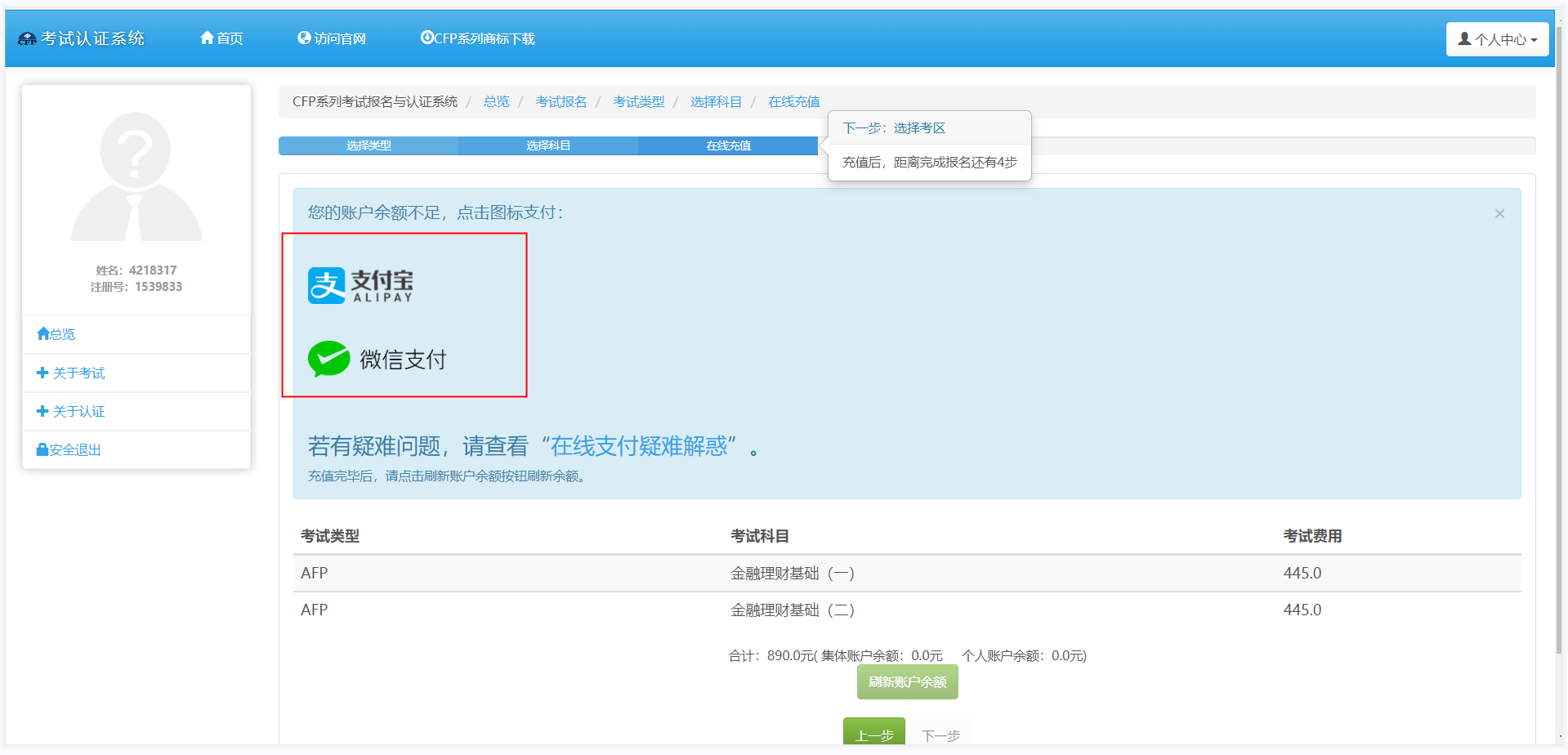Click the 个人账户余额：0.0元 text

[x=1022, y=656]
